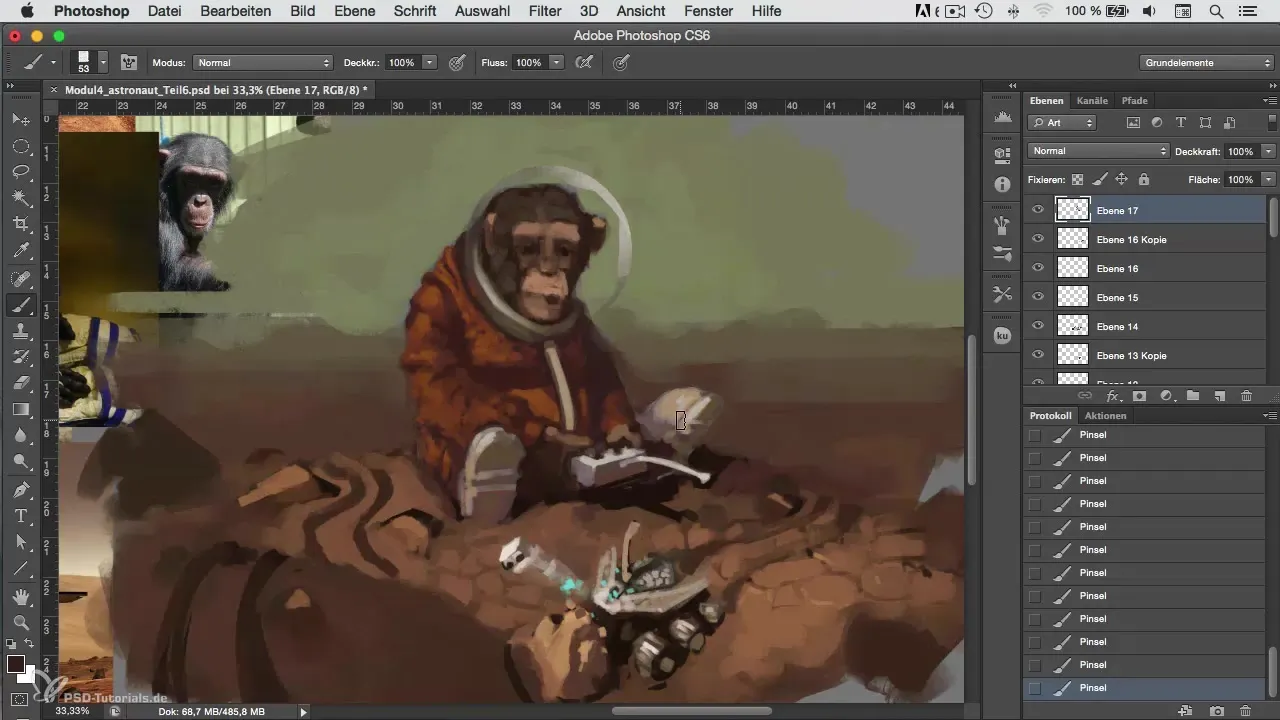Hide layer Ebene 17
The width and height of the screenshot is (1280, 720).
[x=1038, y=210]
